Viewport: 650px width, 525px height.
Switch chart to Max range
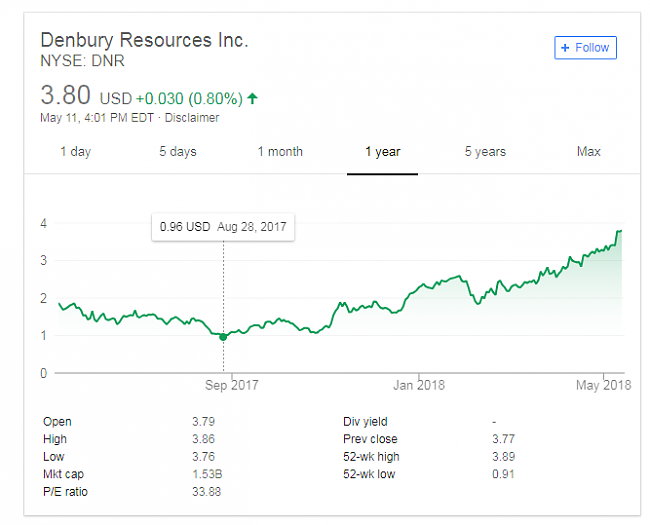click(x=588, y=152)
